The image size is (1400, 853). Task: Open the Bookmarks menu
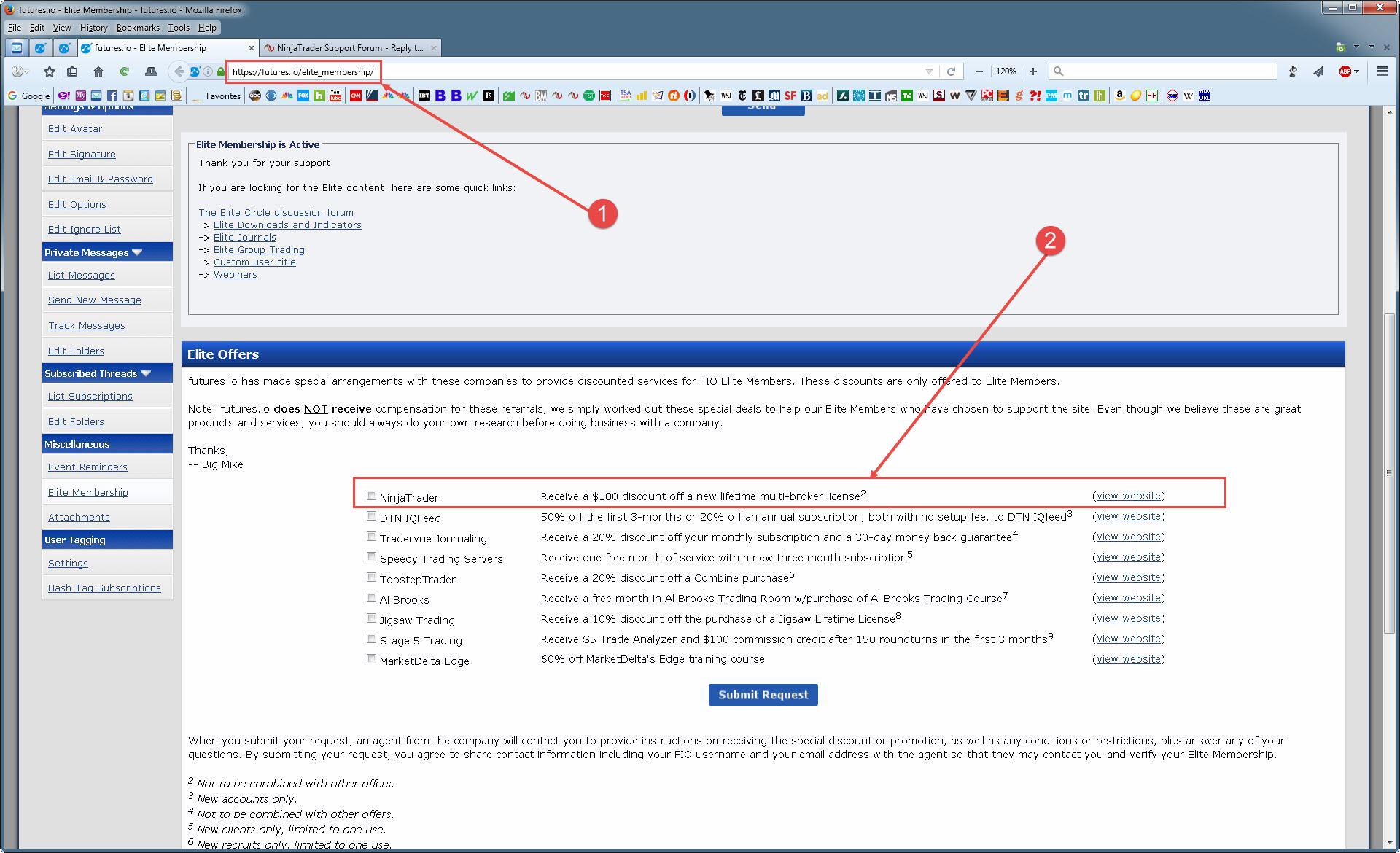[137, 28]
